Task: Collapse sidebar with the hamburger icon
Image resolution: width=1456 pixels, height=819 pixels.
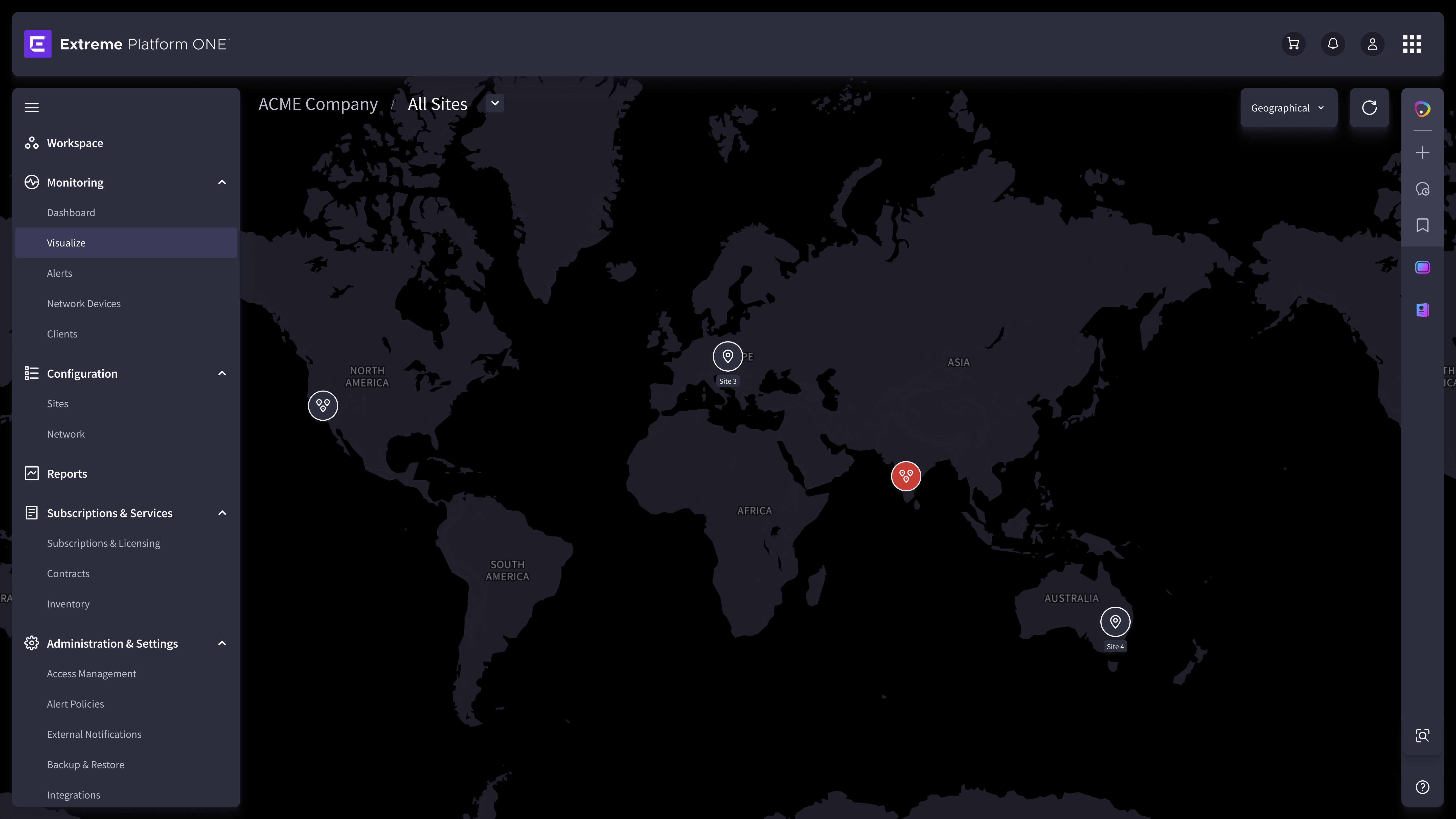Action: [32, 107]
